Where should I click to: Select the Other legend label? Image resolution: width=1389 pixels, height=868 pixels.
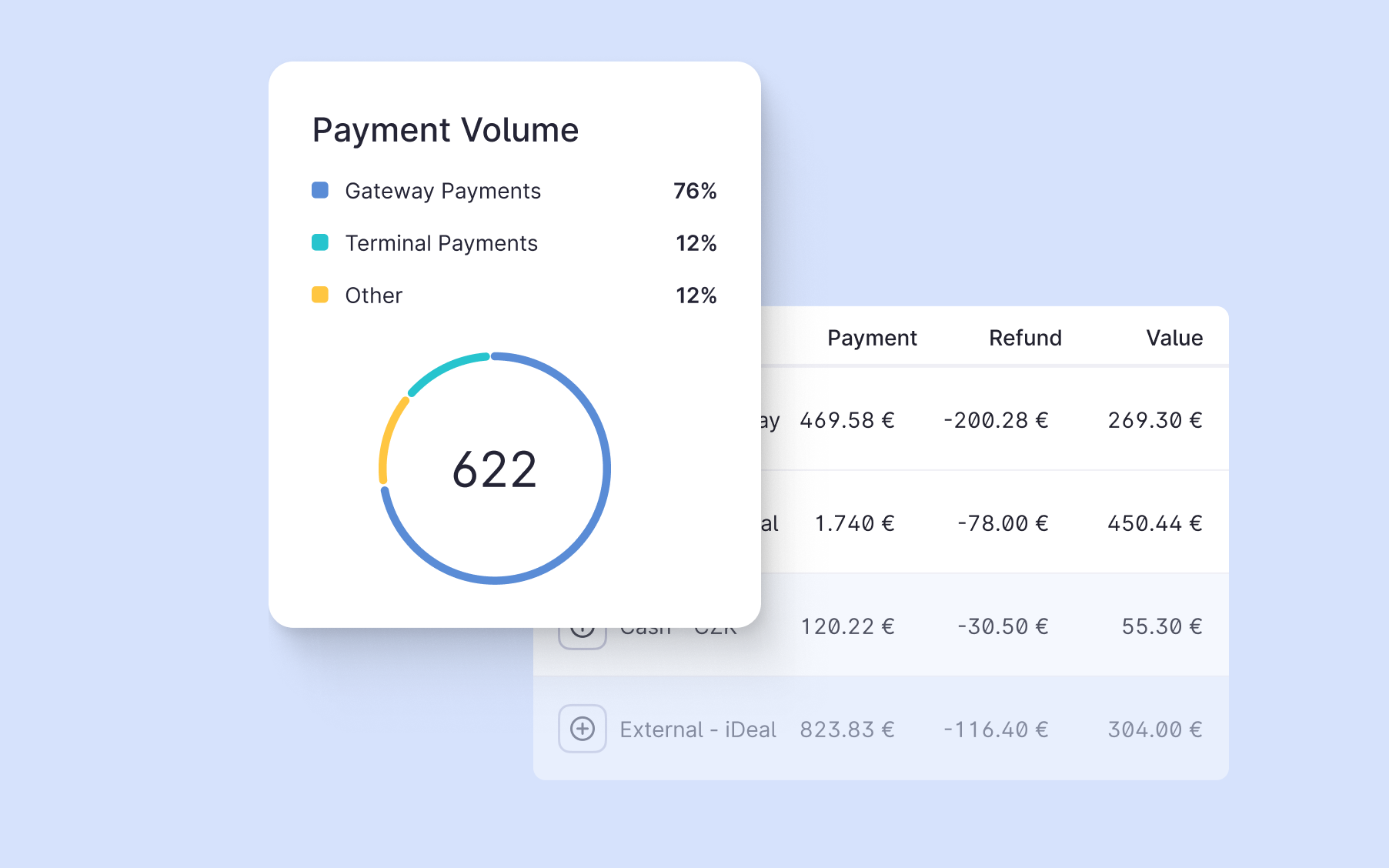[373, 295]
